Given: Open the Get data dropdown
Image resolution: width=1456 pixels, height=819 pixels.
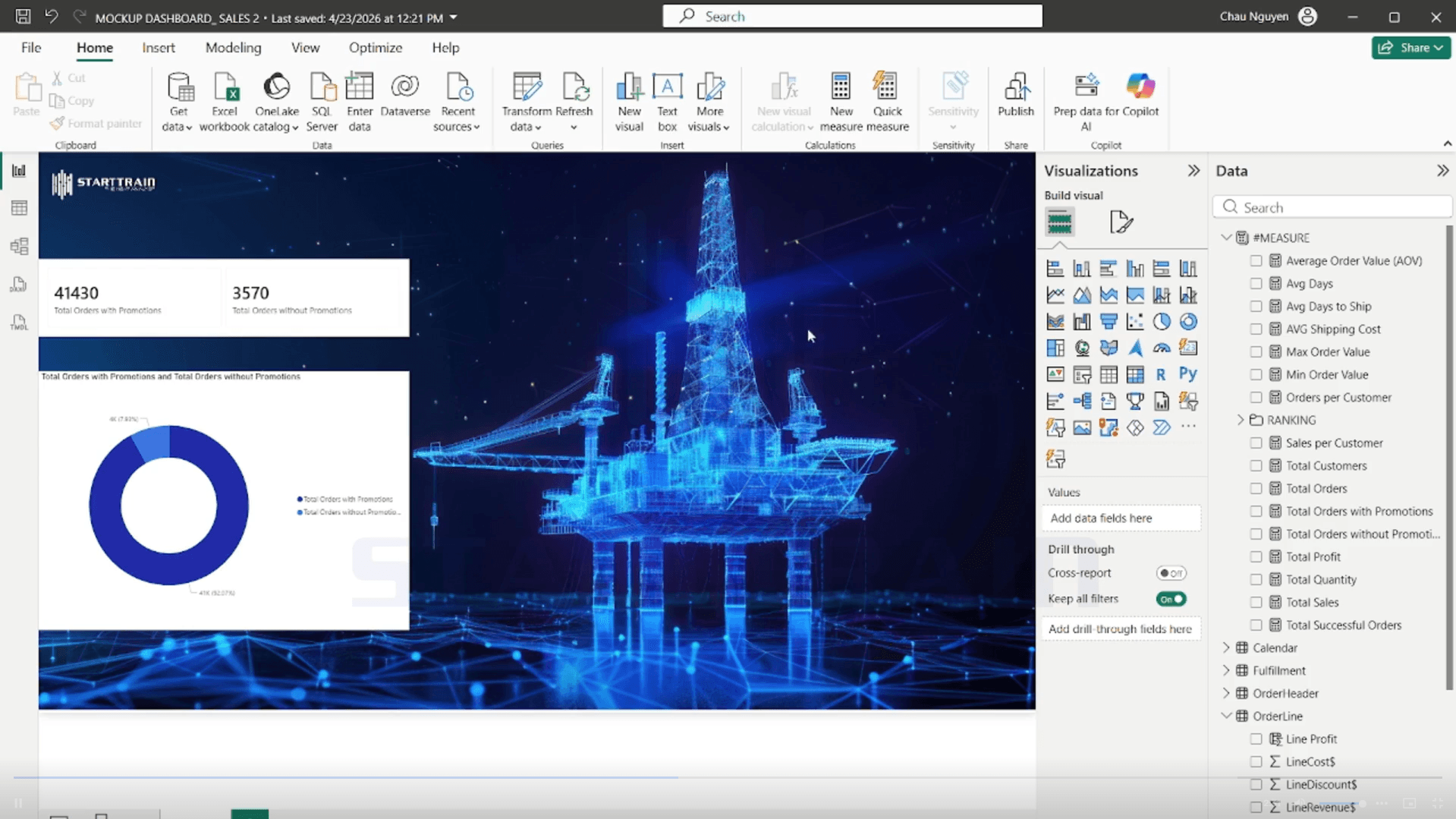Looking at the screenshot, I should tap(179, 102).
